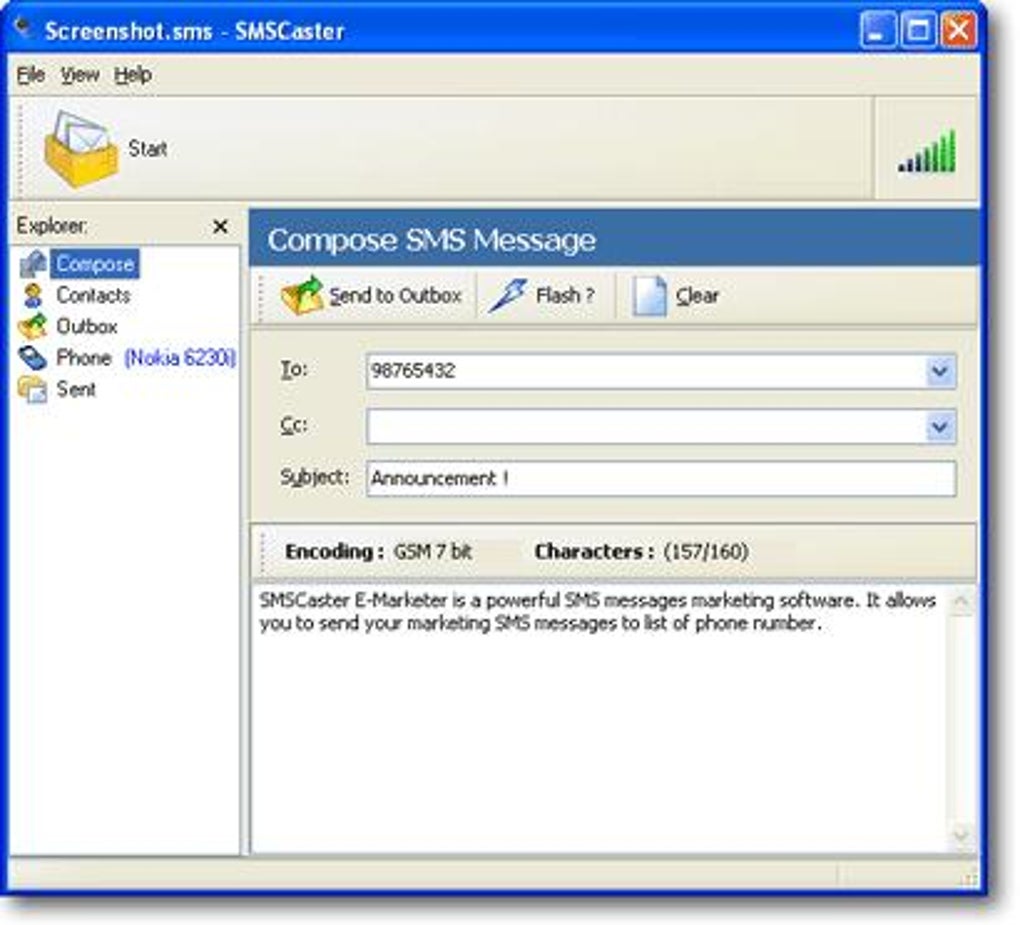The width and height of the screenshot is (1020, 925).
Task: Click the Clear blank page icon
Action: (649, 296)
